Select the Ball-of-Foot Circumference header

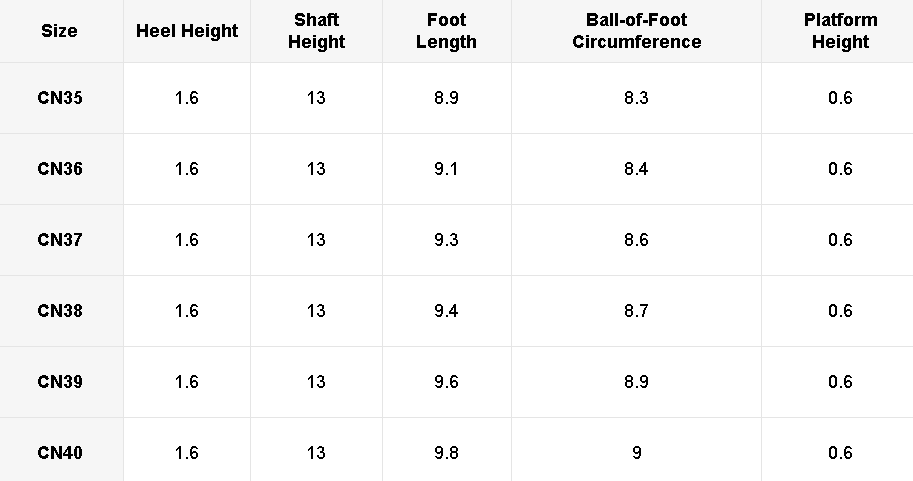636,31
